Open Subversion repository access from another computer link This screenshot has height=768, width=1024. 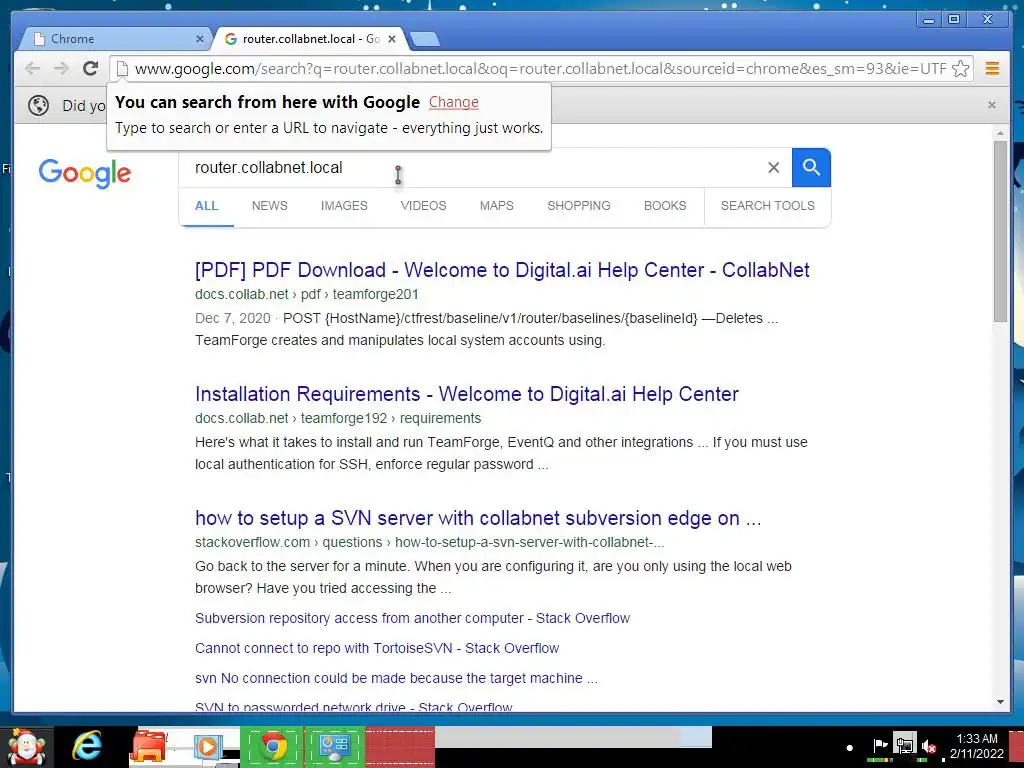[412, 618]
